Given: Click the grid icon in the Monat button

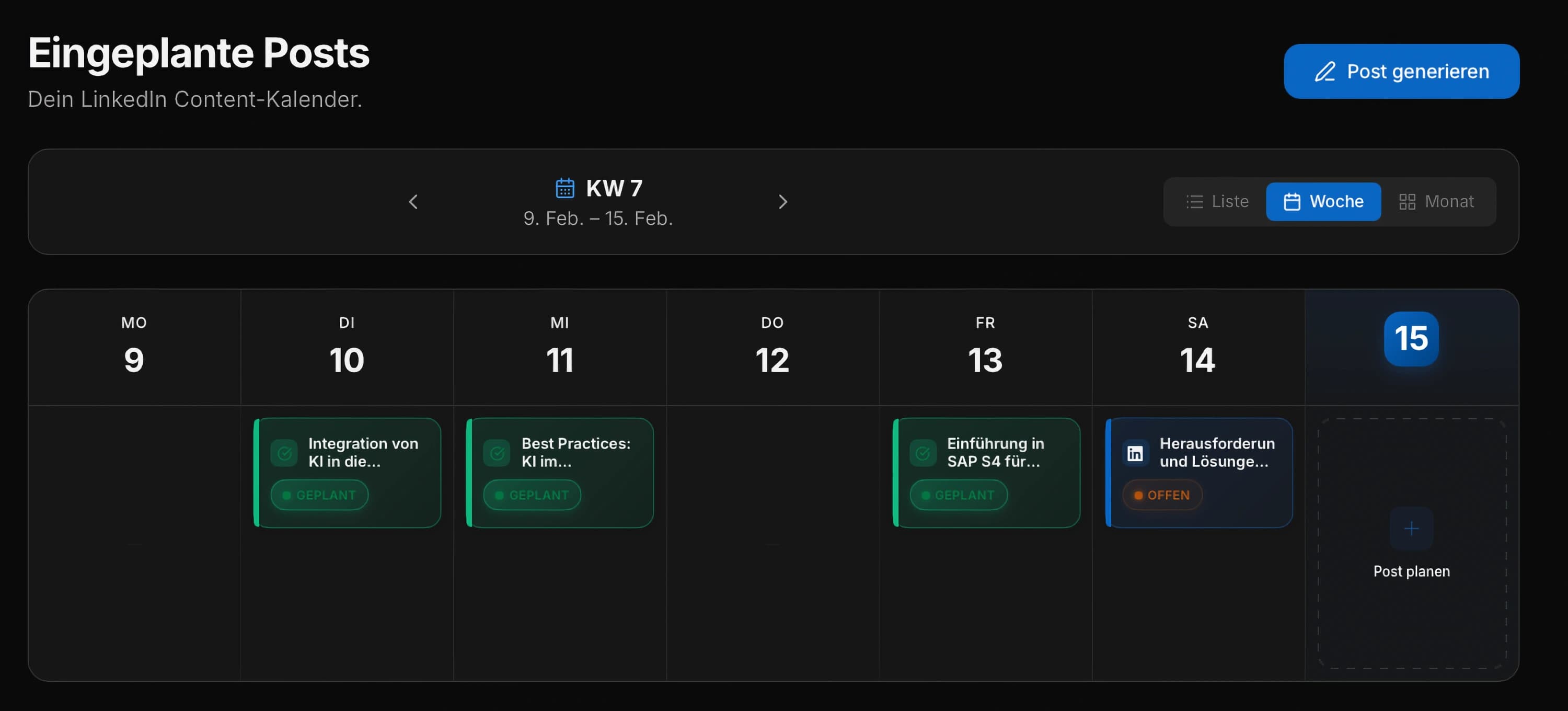Looking at the screenshot, I should tap(1406, 201).
